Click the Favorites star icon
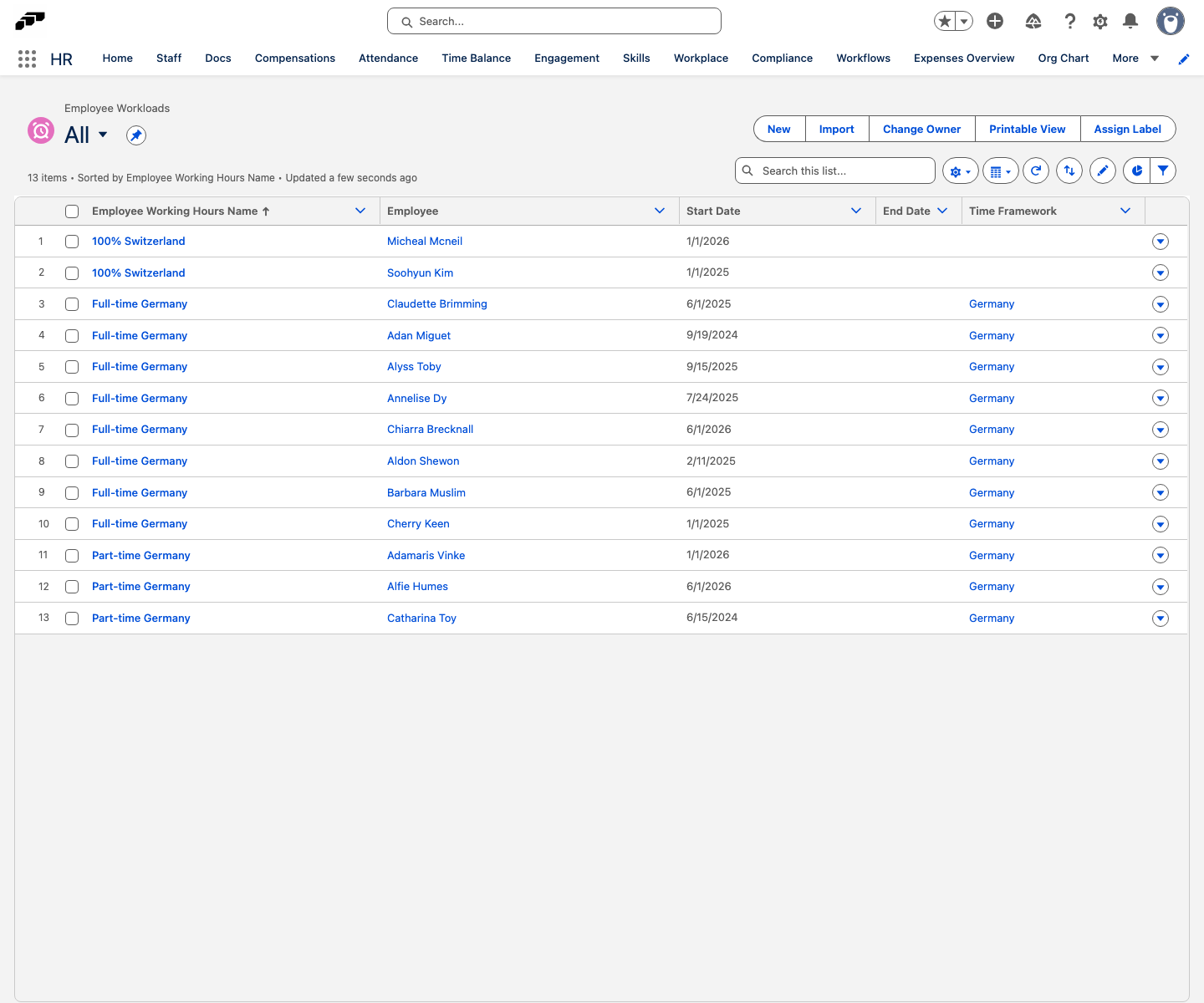The image size is (1204, 1003). tap(944, 21)
